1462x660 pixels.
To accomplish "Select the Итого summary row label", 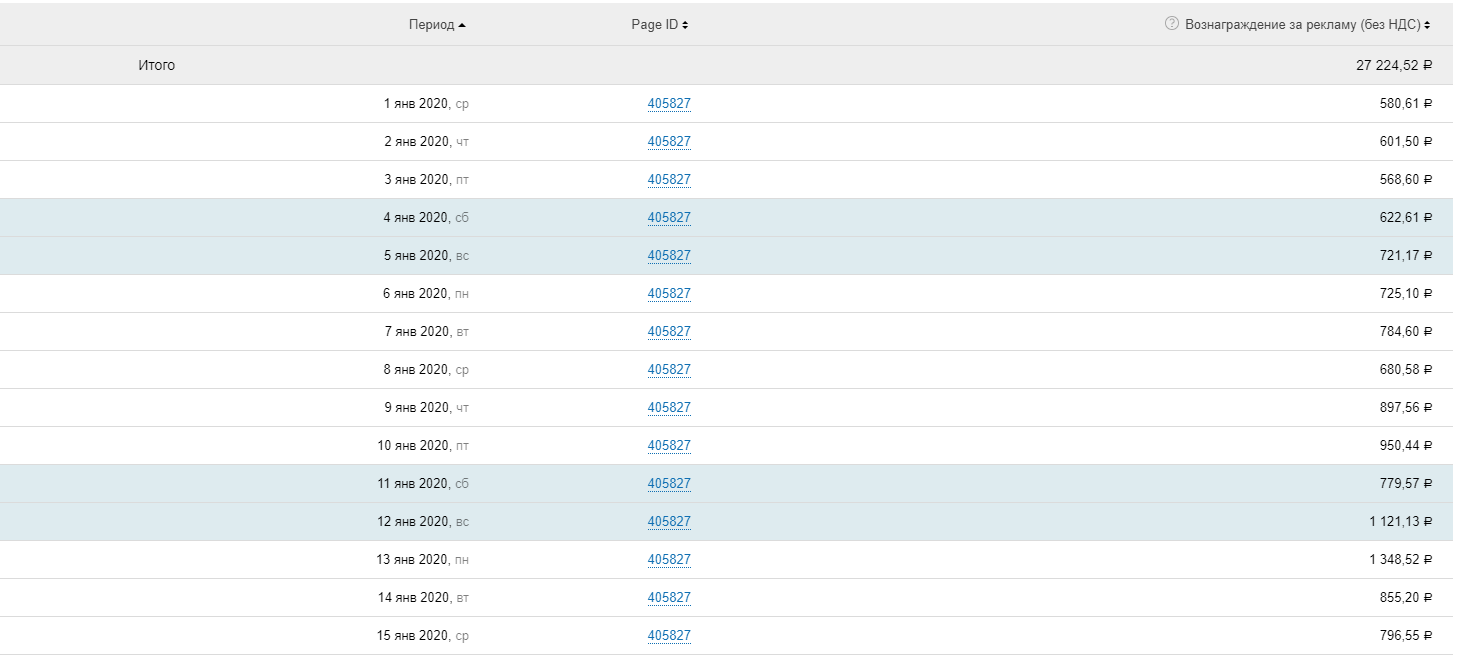I will [156, 66].
